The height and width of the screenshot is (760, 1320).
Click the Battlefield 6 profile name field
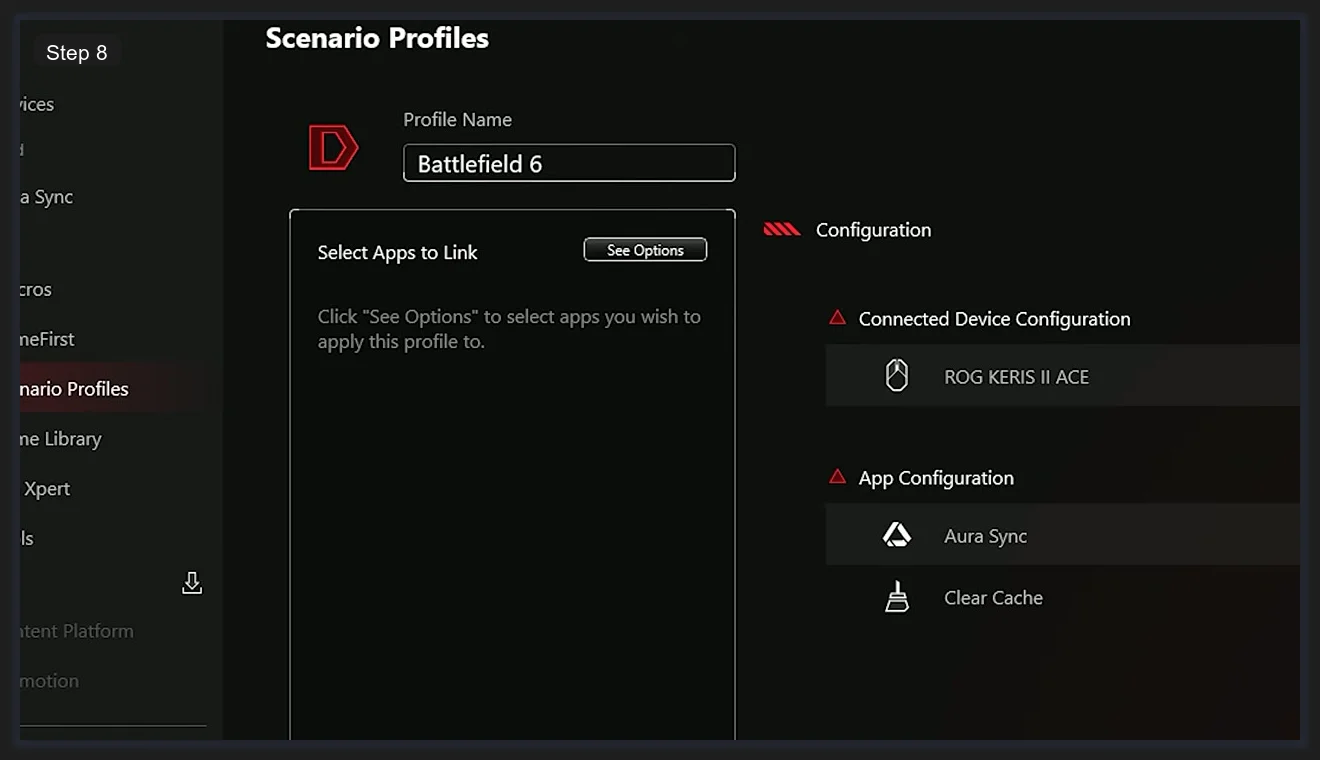568,162
